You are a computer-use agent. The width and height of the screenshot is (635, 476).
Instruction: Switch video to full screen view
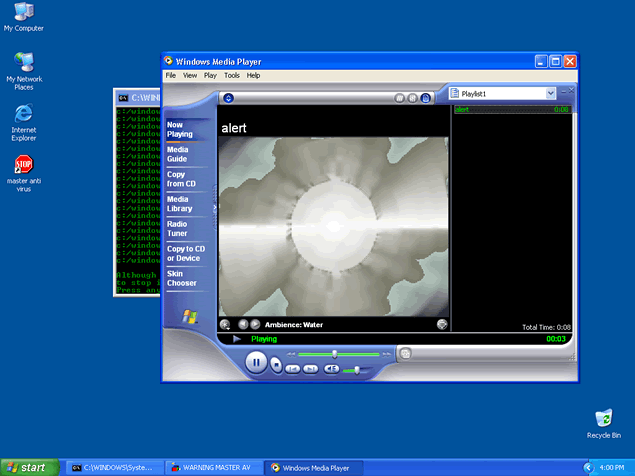click(441, 324)
